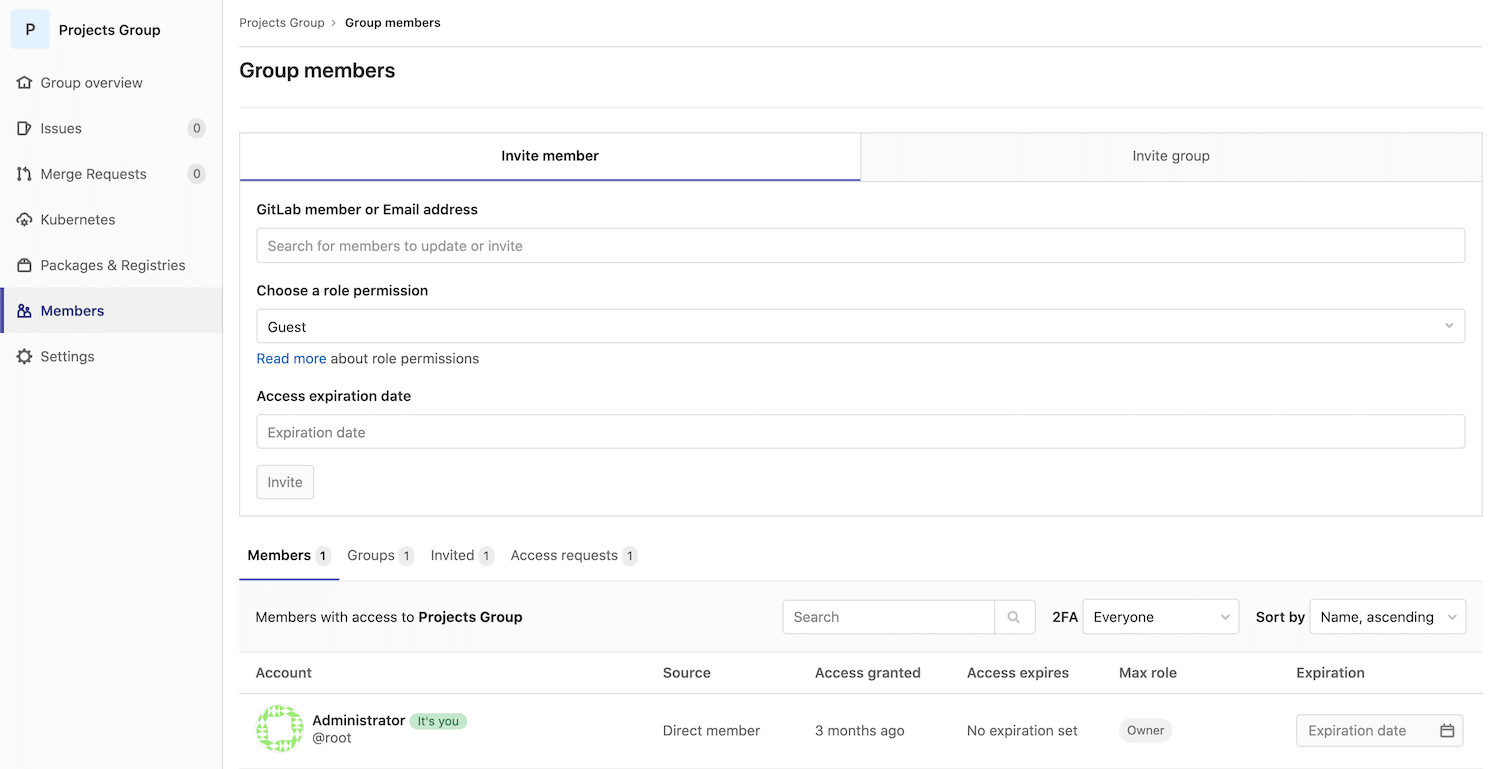This screenshot has height=769, width=1497.
Task: Click the Merge Requests sidebar icon
Action: (x=25, y=174)
